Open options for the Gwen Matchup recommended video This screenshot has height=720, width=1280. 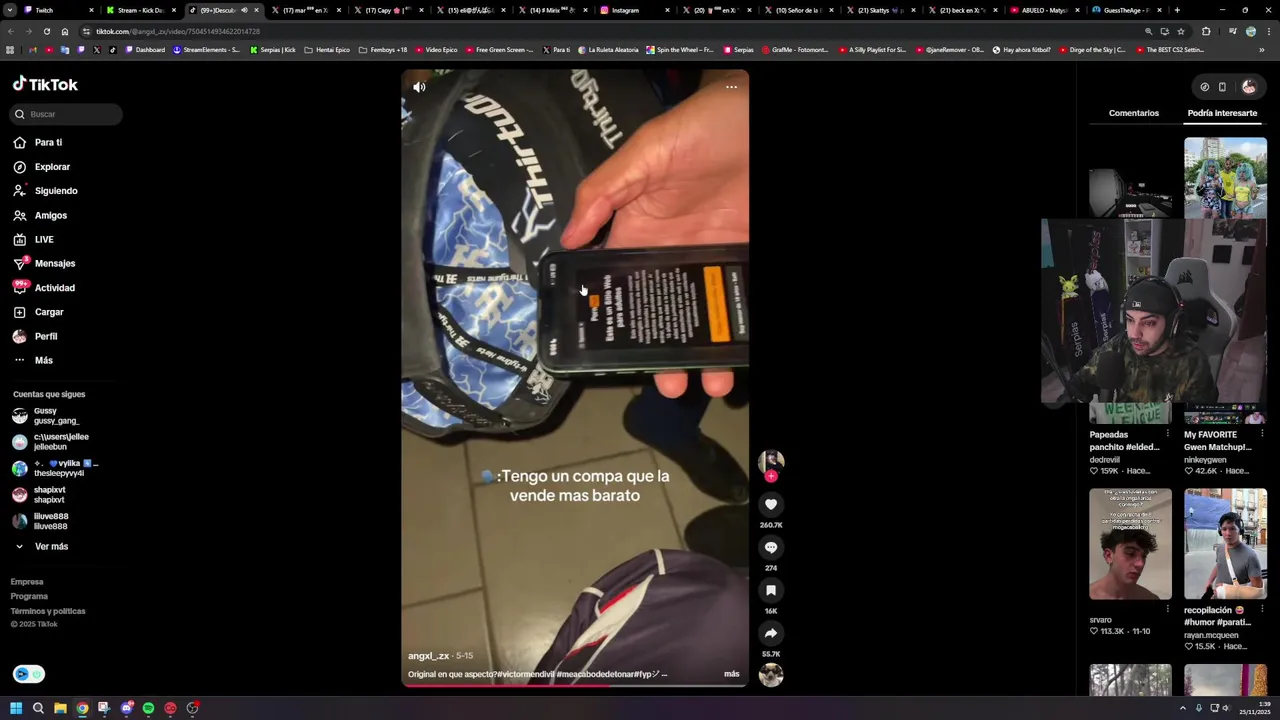(1262, 434)
